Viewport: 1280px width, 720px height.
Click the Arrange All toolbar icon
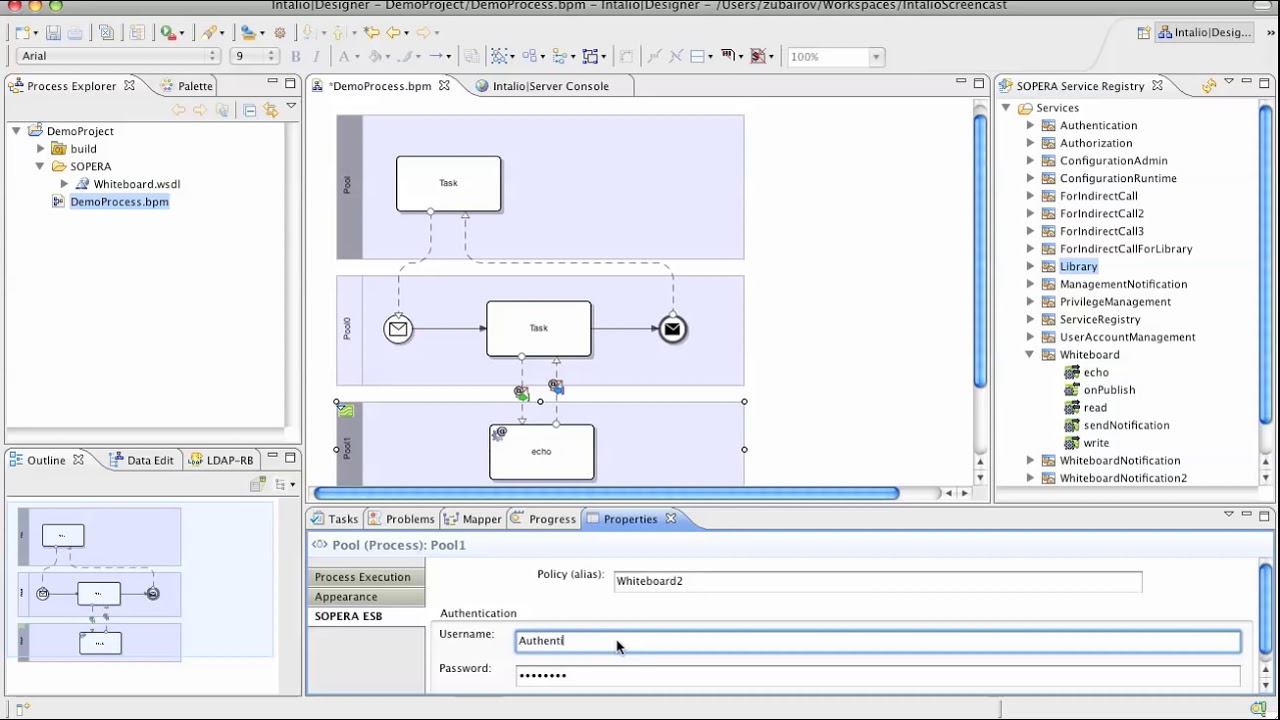click(x=528, y=57)
